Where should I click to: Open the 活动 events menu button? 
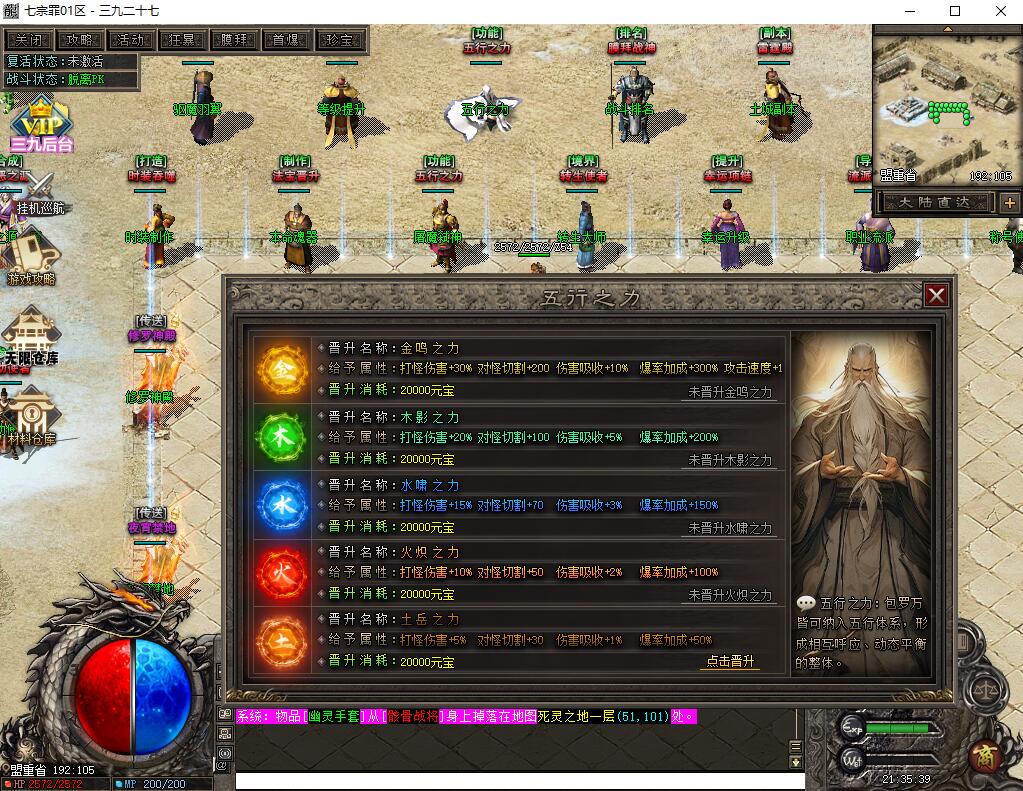coord(131,40)
